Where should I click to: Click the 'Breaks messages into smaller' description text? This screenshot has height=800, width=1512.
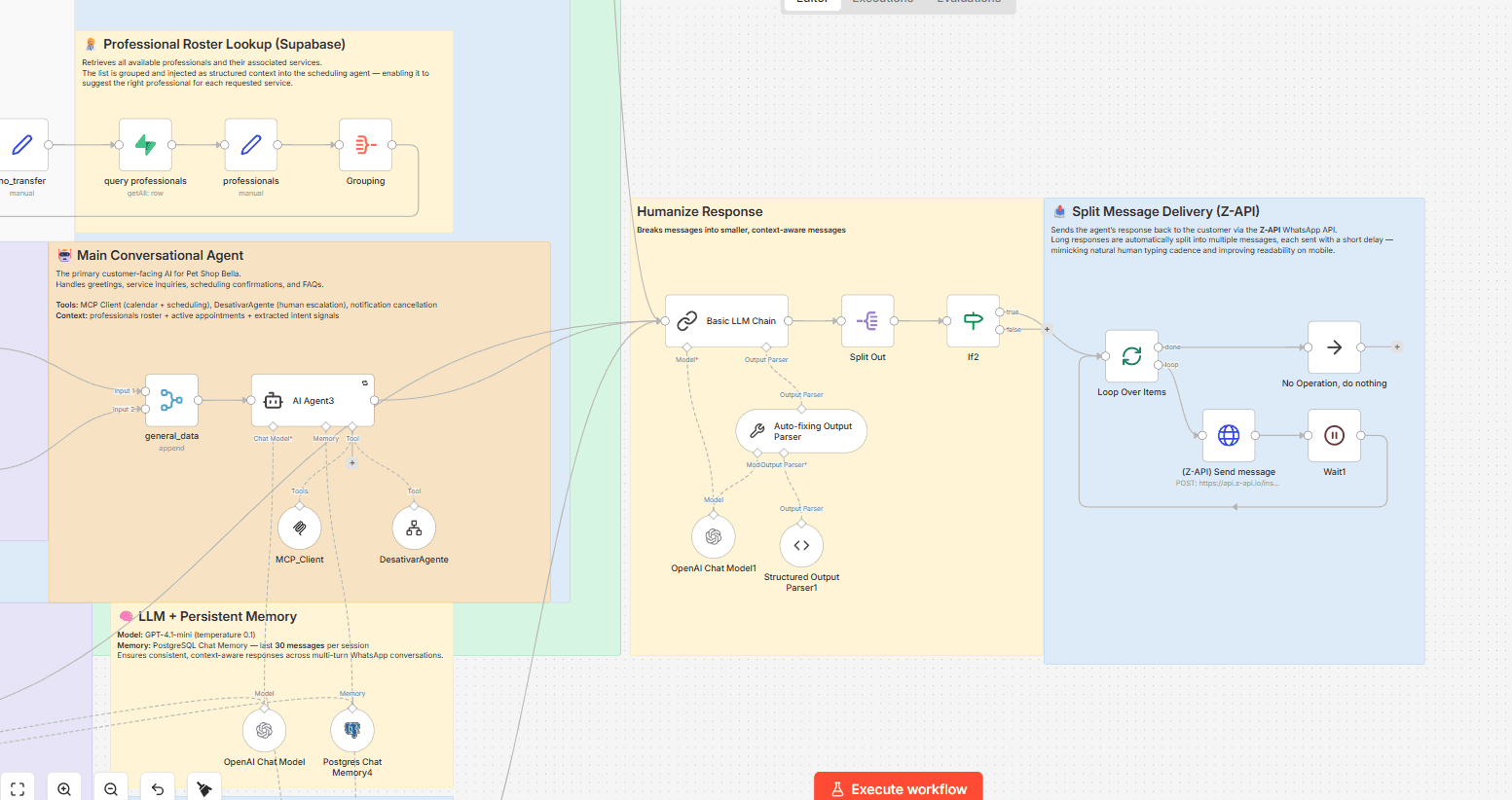click(741, 231)
